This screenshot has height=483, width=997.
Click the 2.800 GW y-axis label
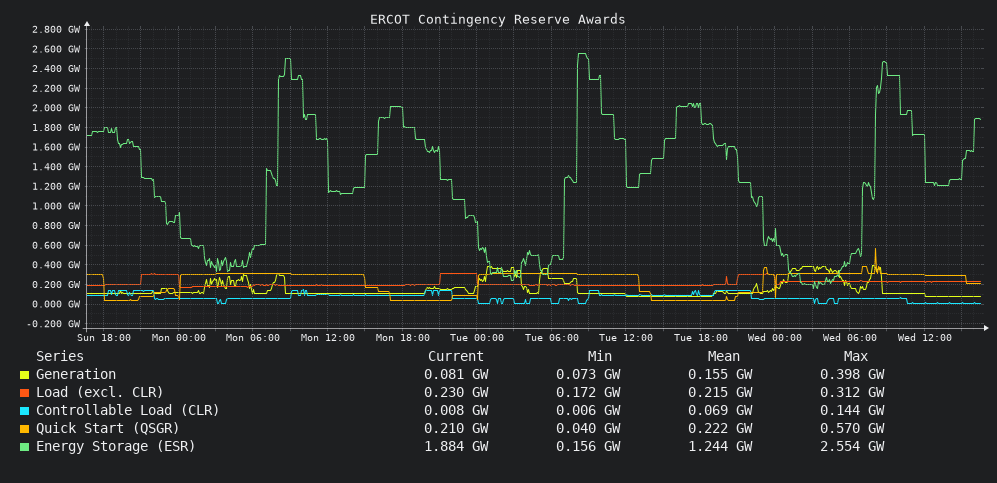tap(56, 29)
